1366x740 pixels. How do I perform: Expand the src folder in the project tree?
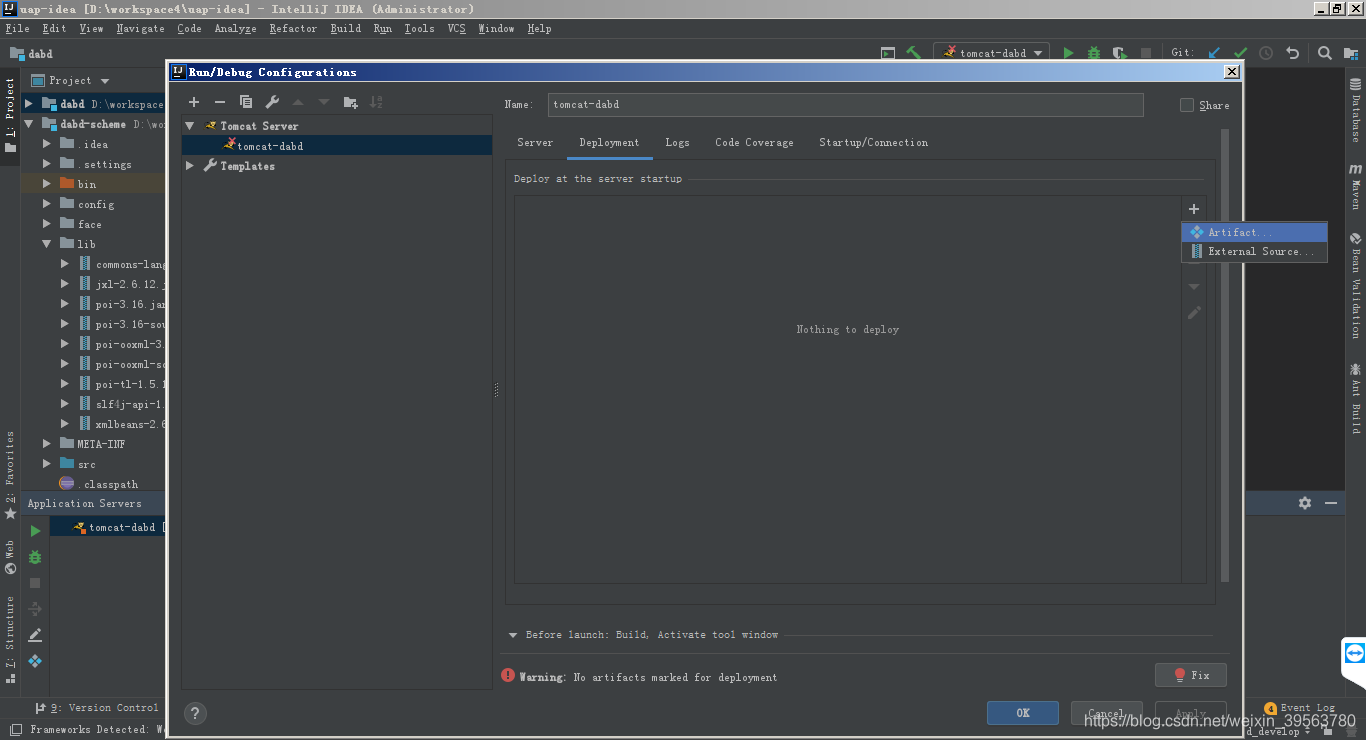[47, 464]
